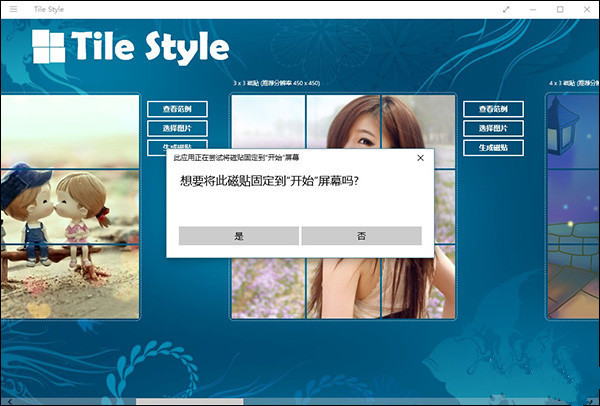The width and height of the screenshot is (600, 406).
Task: Click 选择图片 beside the 3 x 3 photo
Action: pyautogui.click(x=493, y=128)
